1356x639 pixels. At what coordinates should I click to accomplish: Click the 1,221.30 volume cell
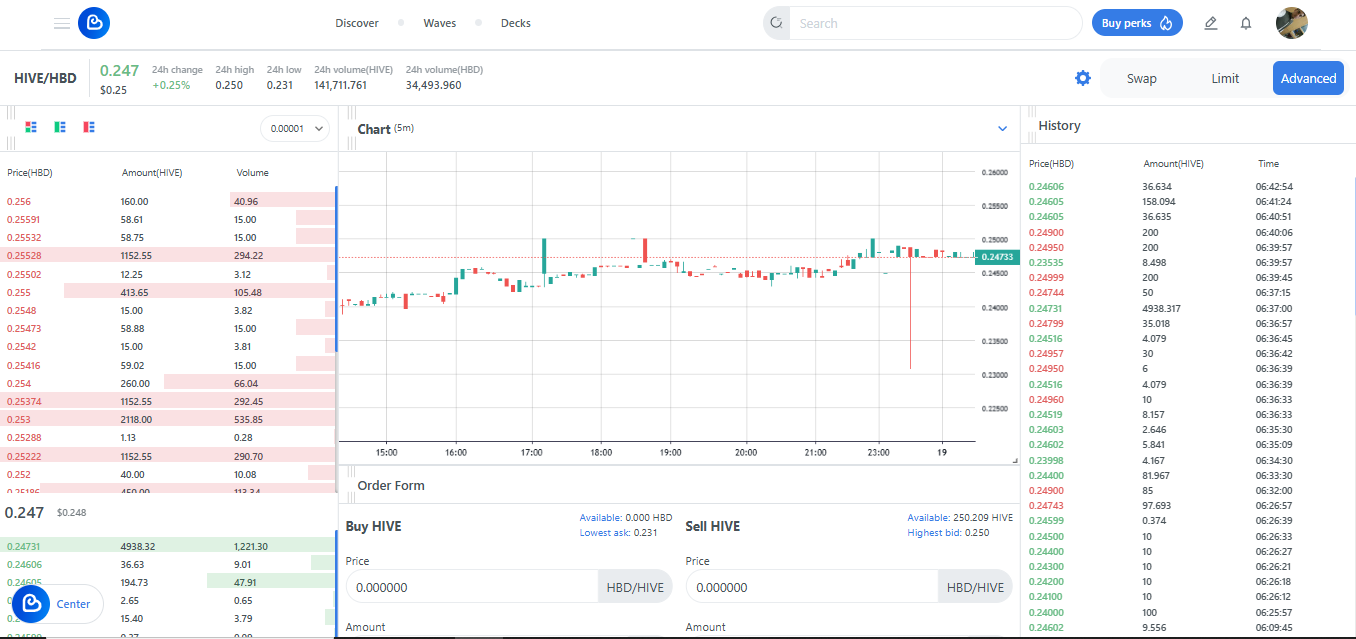coord(253,547)
